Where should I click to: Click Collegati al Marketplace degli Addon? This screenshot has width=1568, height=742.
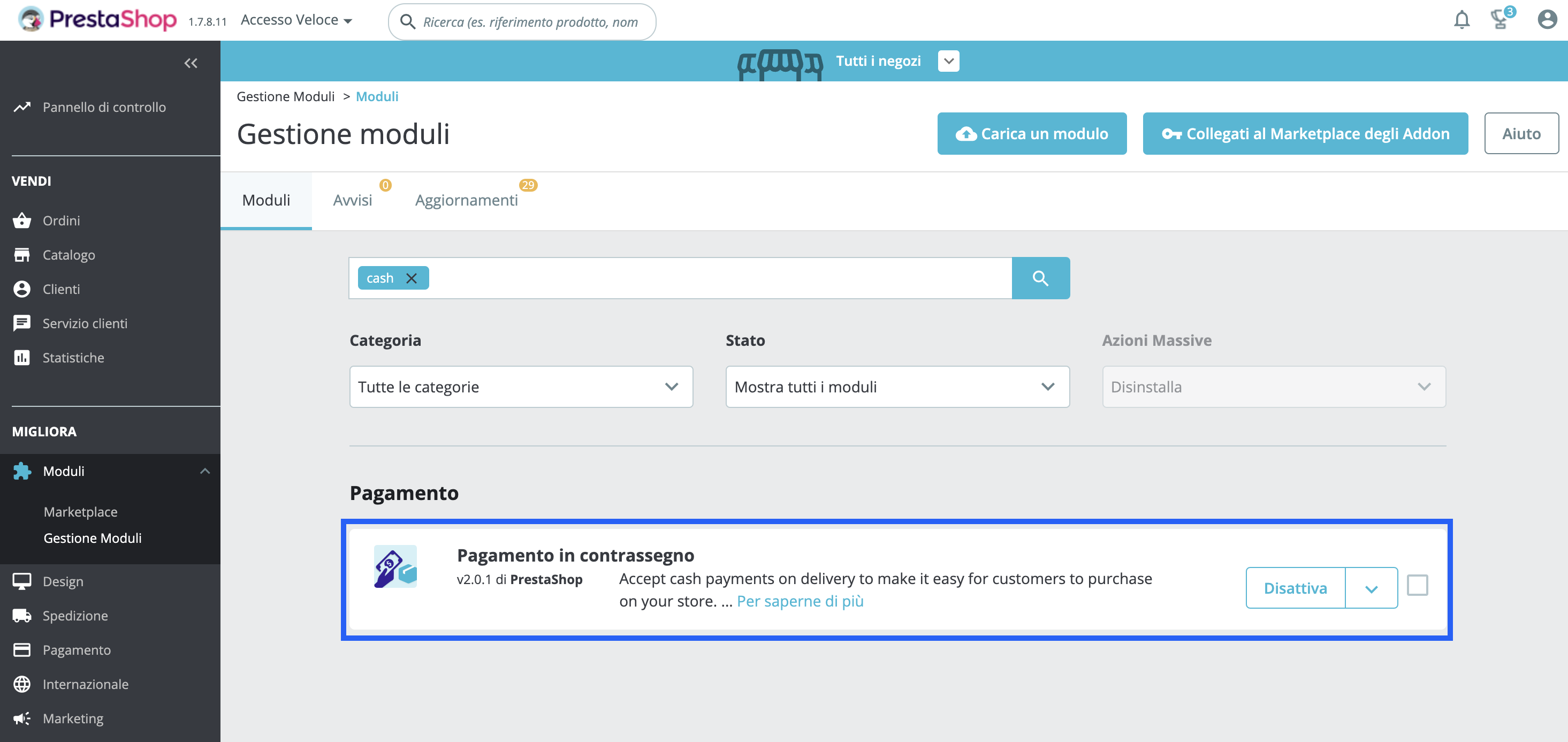pyautogui.click(x=1305, y=133)
